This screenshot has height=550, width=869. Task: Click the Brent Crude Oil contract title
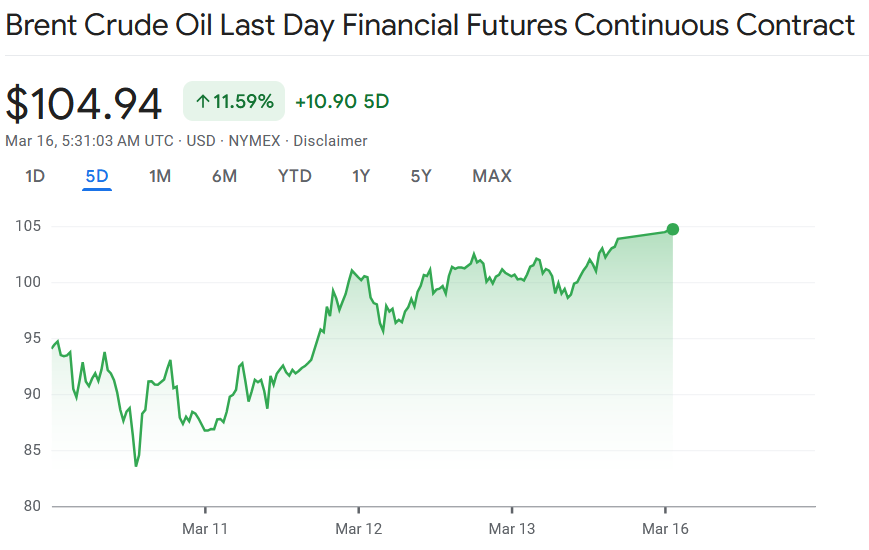tap(430, 25)
